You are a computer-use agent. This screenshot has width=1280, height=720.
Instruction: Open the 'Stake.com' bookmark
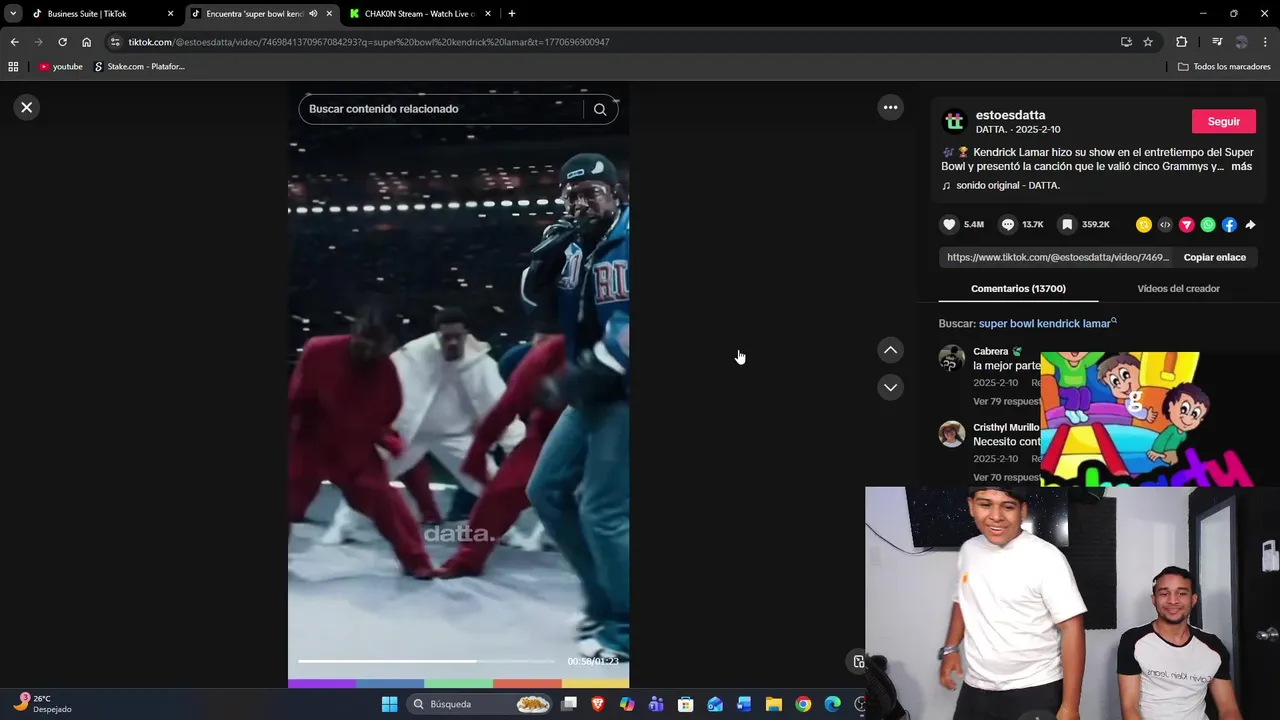139,67
